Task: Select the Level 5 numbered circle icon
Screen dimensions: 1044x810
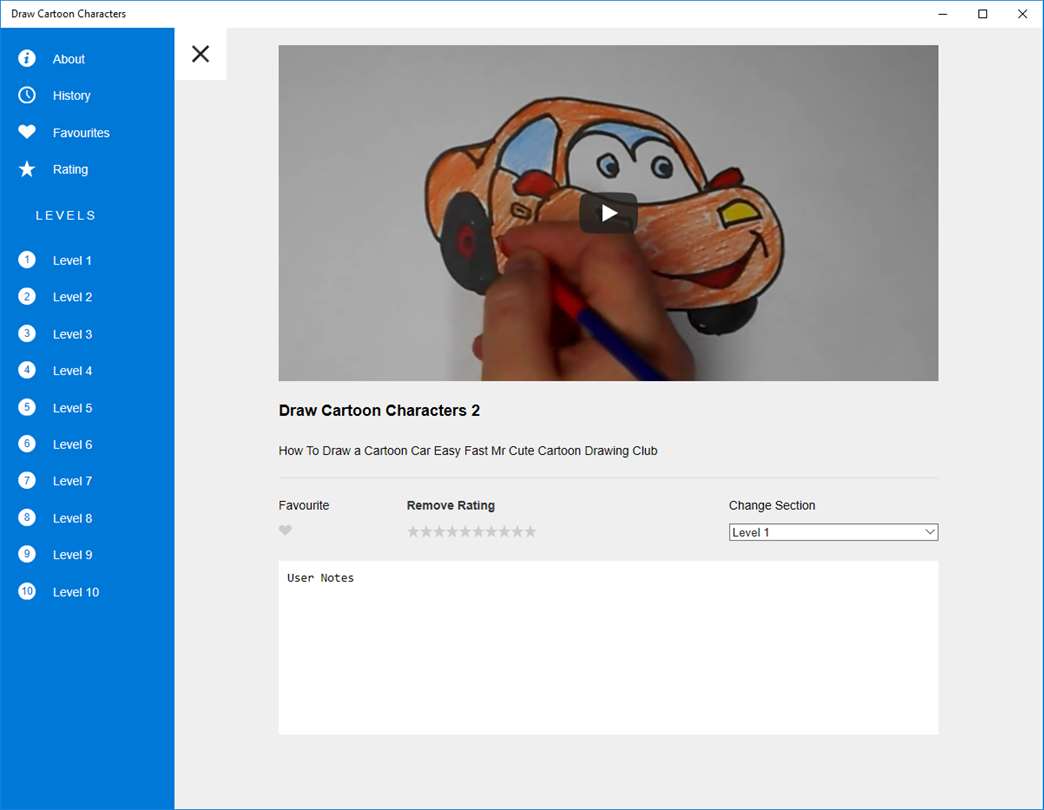Action: (27, 407)
